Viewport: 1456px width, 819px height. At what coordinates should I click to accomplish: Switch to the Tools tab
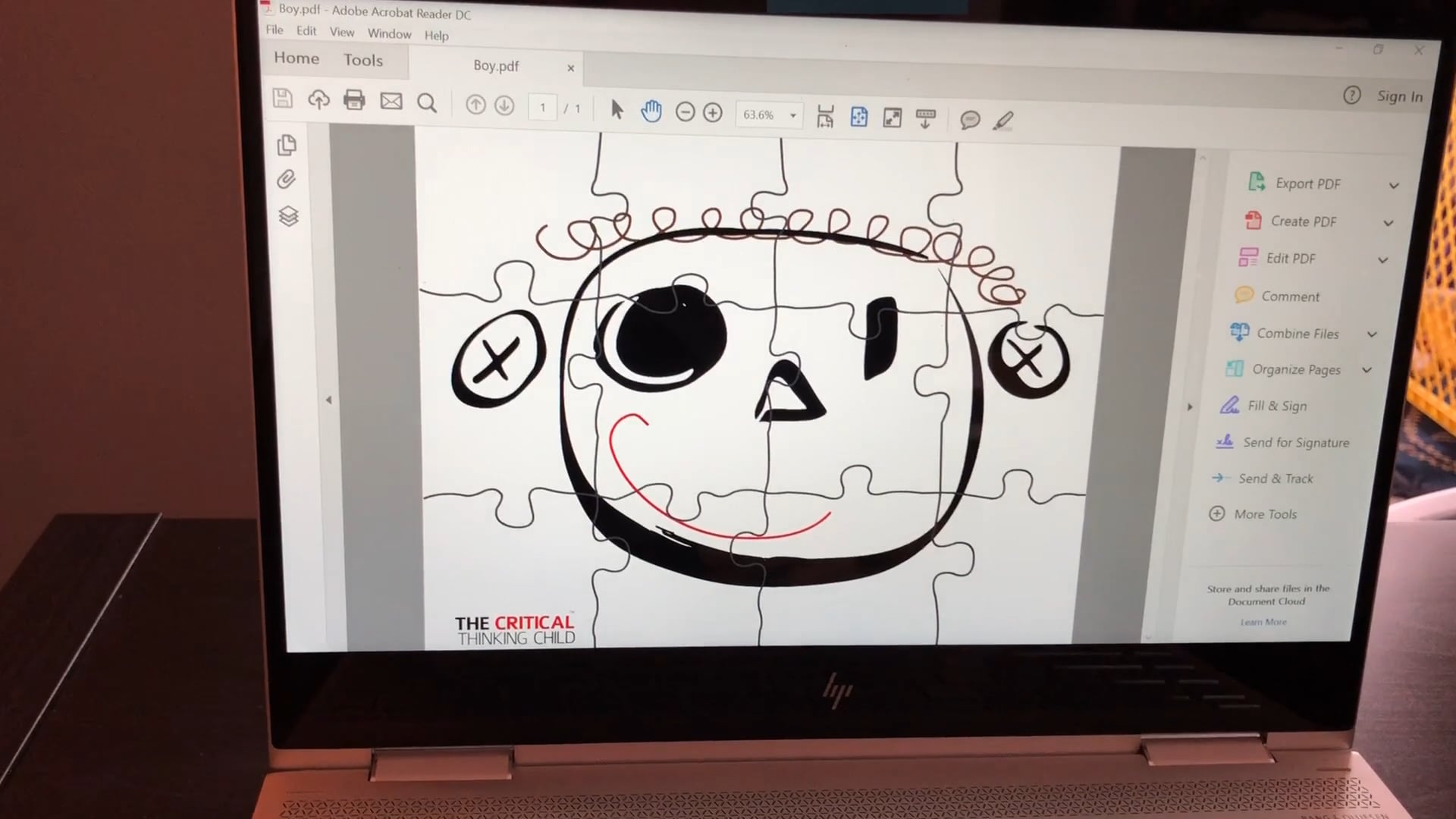[363, 60]
